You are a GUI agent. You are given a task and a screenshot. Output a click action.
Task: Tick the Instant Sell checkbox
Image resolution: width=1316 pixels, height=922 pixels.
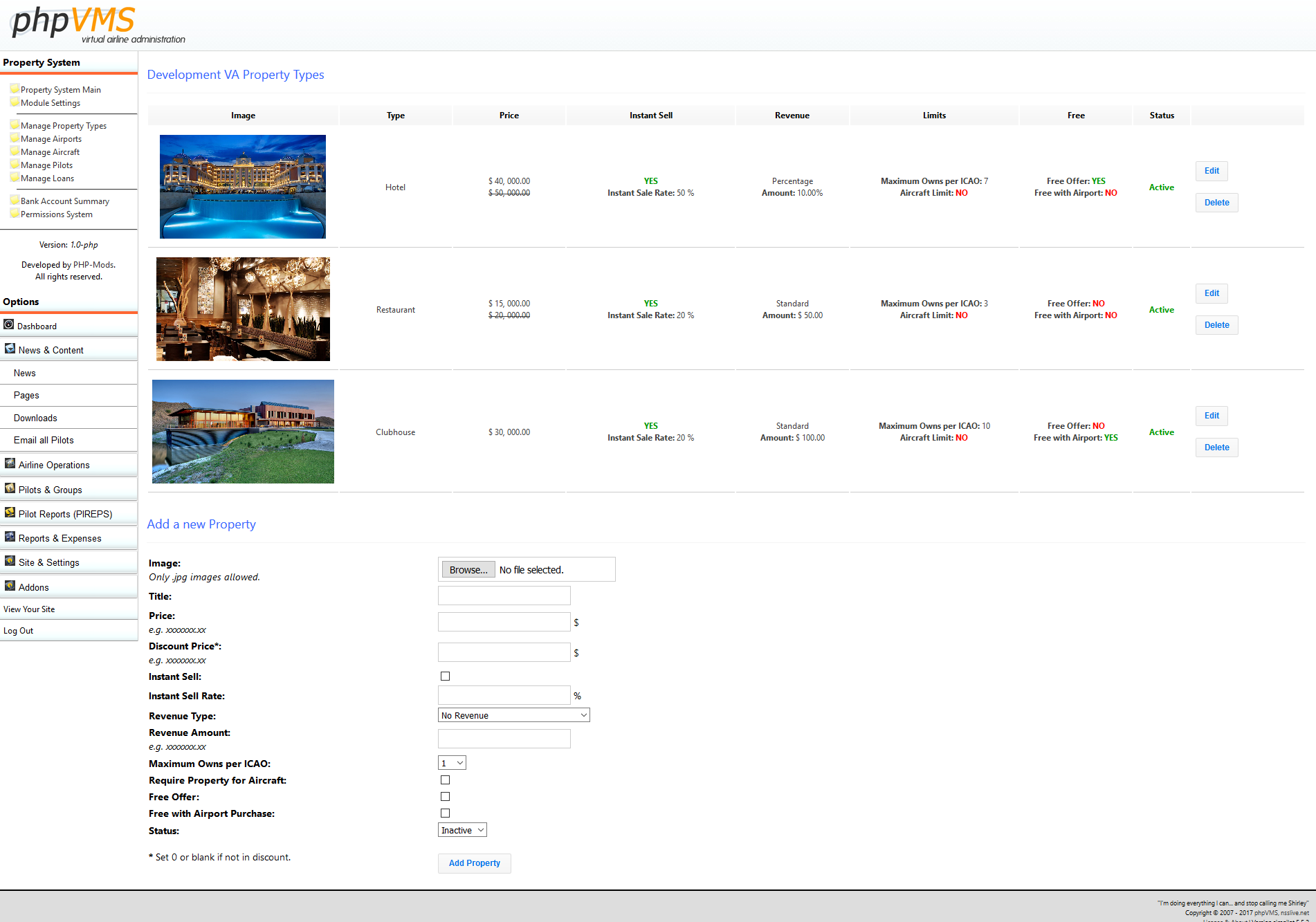tap(445, 676)
